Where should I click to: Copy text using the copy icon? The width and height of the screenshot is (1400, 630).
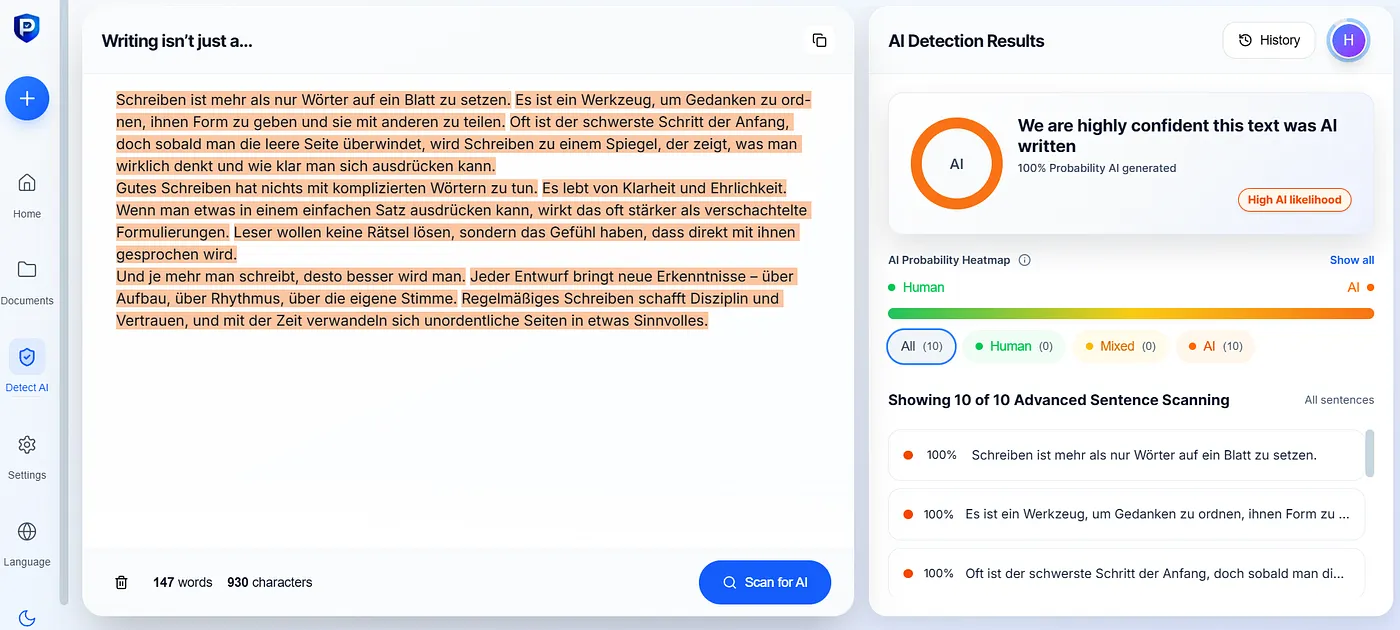pos(819,40)
